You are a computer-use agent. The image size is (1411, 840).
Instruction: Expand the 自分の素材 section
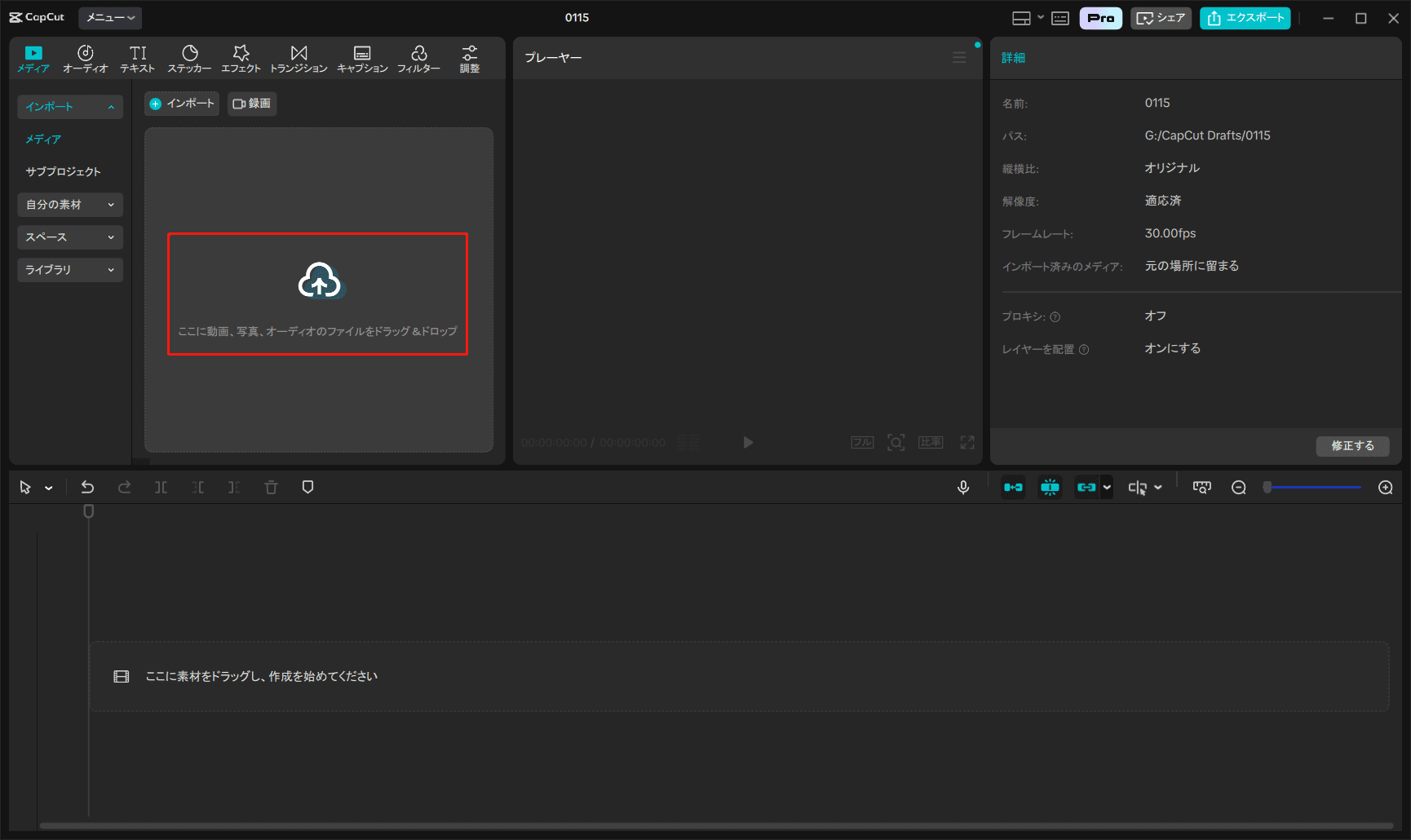(69, 205)
